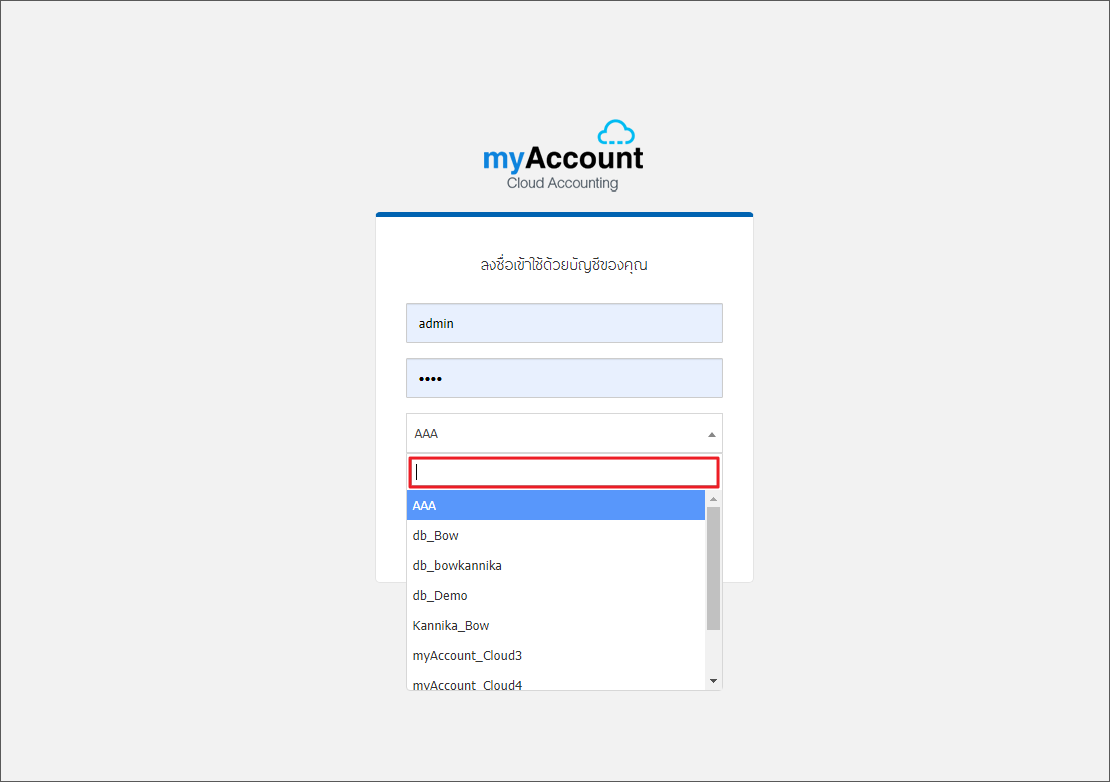Pick db_Demo in the dropdown list
1110x782 pixels.
point(556,596)
